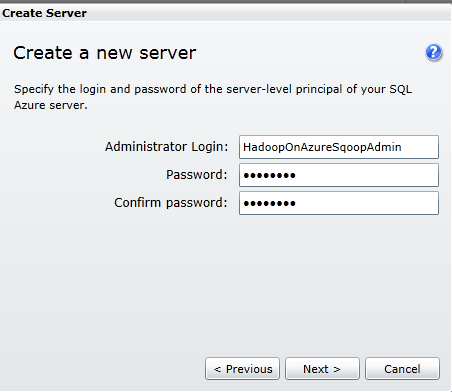Open help via blue question mark icon
The width and height of the screenshot is (452, 392).
(x=434, y=52)
